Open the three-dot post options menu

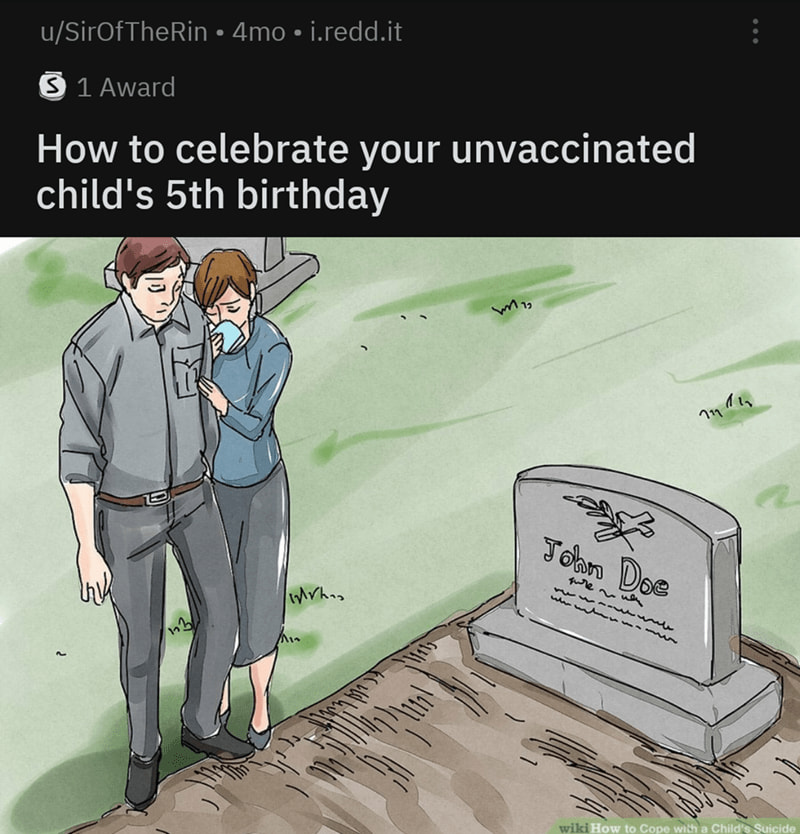(x=755, y=32)
